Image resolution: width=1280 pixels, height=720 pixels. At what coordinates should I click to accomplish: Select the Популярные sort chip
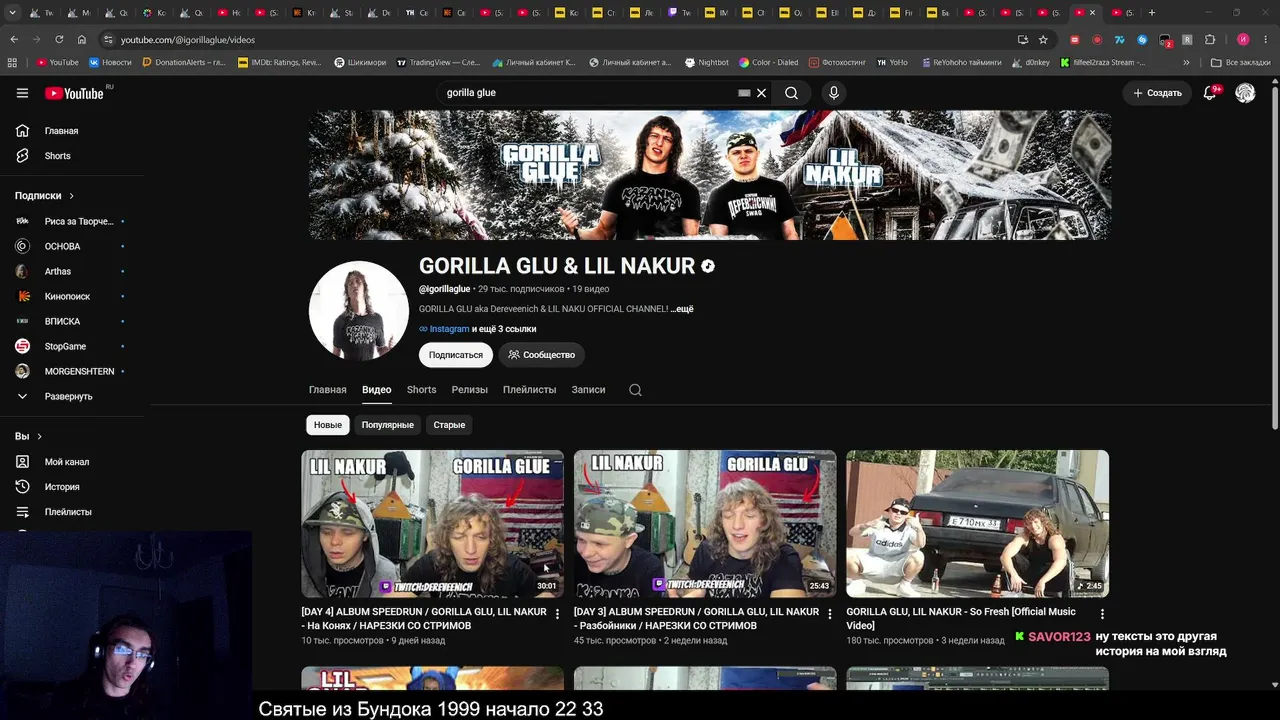pyautogui.click(x=388, y=425)
